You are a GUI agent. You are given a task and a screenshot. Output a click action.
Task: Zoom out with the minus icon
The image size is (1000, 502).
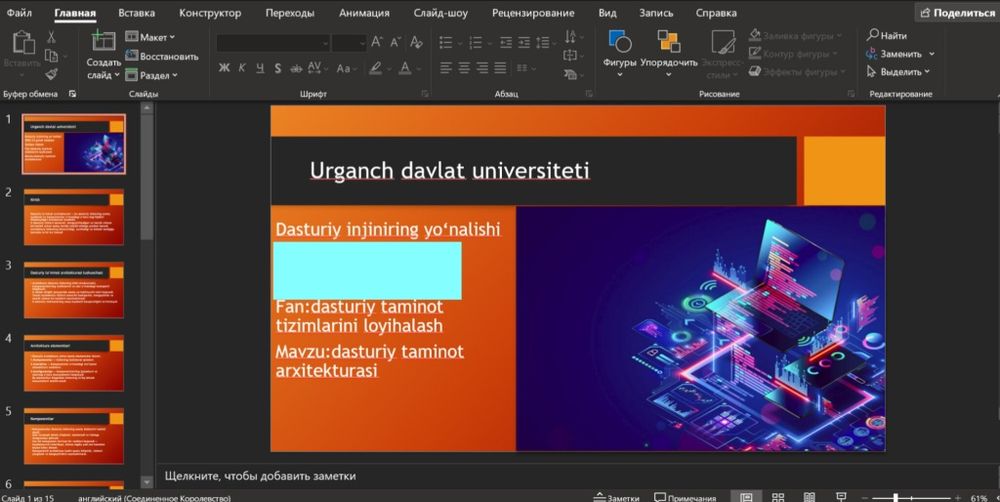(864, 498)
